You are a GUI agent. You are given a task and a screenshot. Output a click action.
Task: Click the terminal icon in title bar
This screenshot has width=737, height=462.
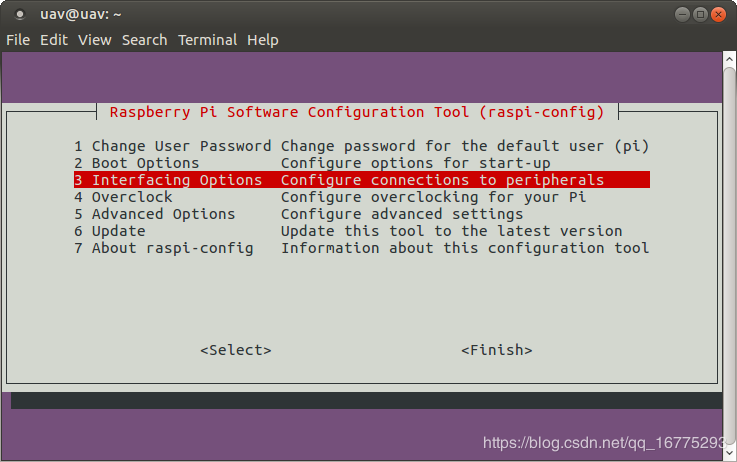[20, 14]
